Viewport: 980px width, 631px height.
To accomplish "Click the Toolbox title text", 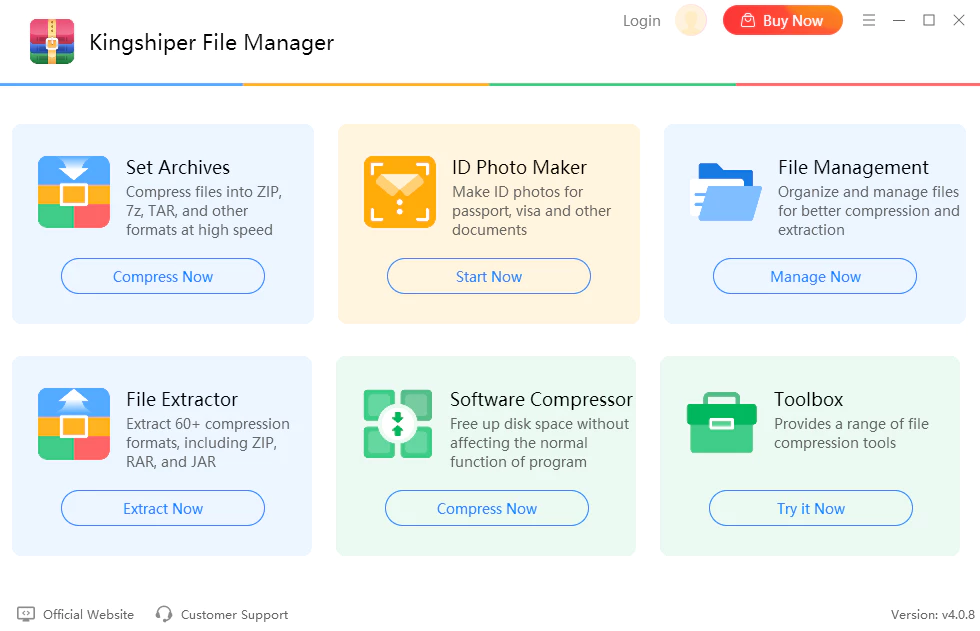I will click(x=809, y=399).
